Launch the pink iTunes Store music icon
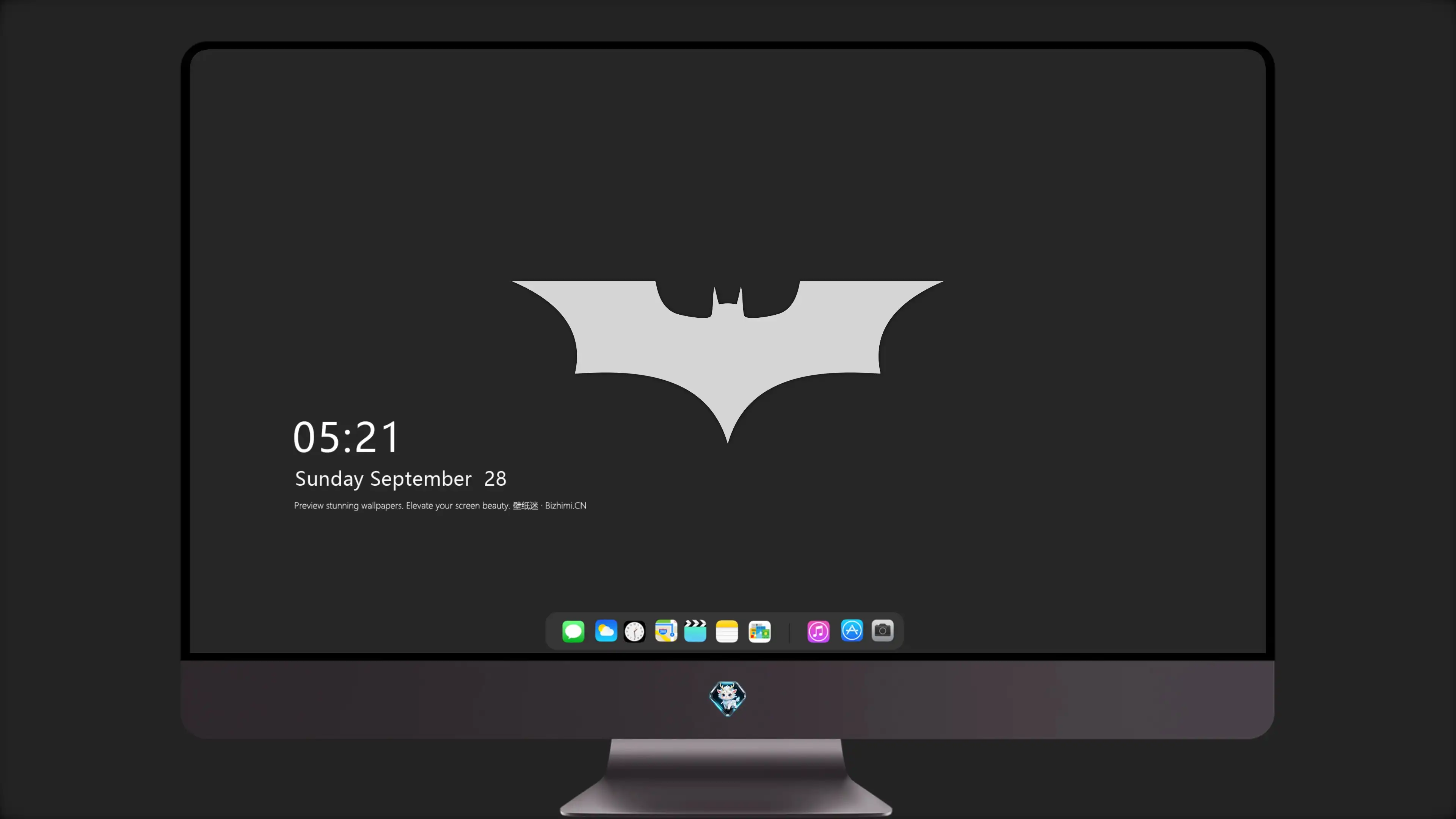This screenshot has height=819, width=1456. tap(819, 631)
